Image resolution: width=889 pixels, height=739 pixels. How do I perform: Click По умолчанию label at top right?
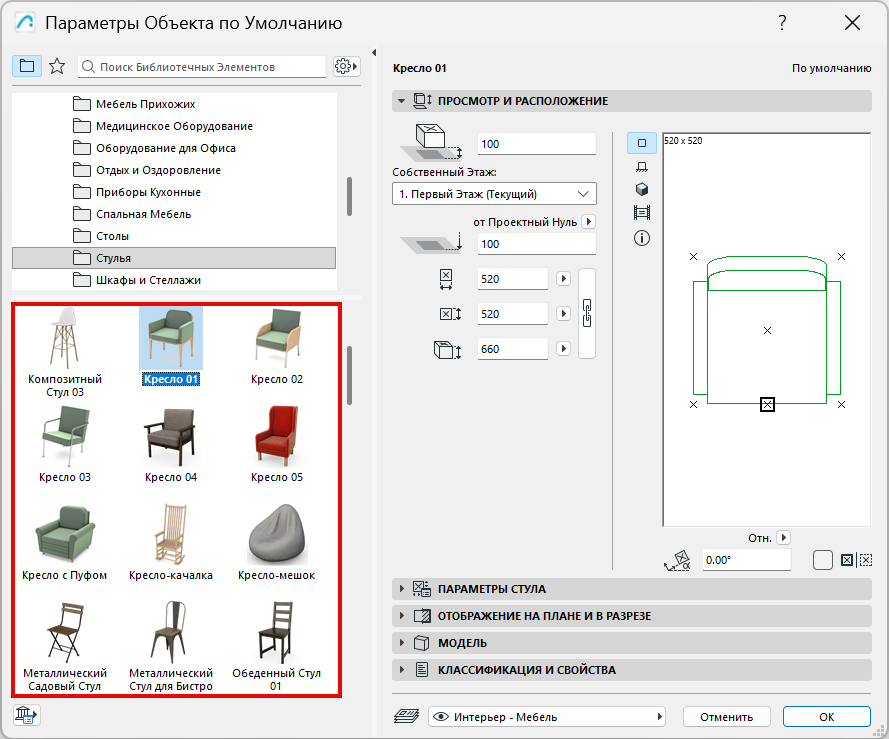[831, 68]
